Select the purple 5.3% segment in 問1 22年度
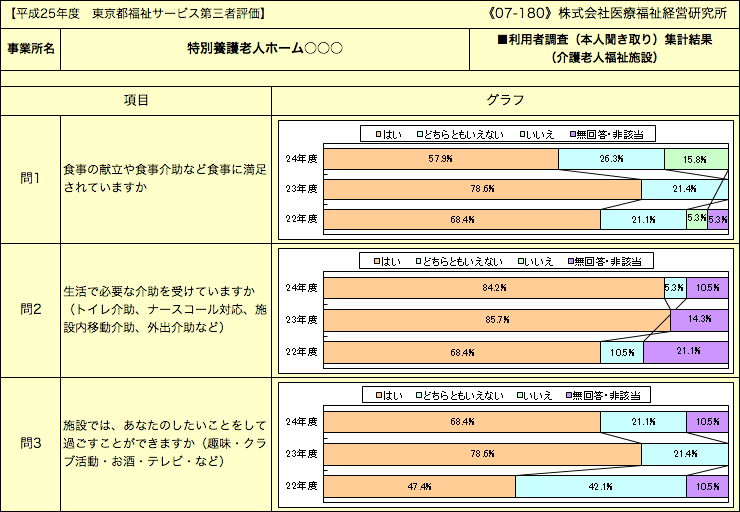This screenshot has height=512, width=740. tap(718, 219)
